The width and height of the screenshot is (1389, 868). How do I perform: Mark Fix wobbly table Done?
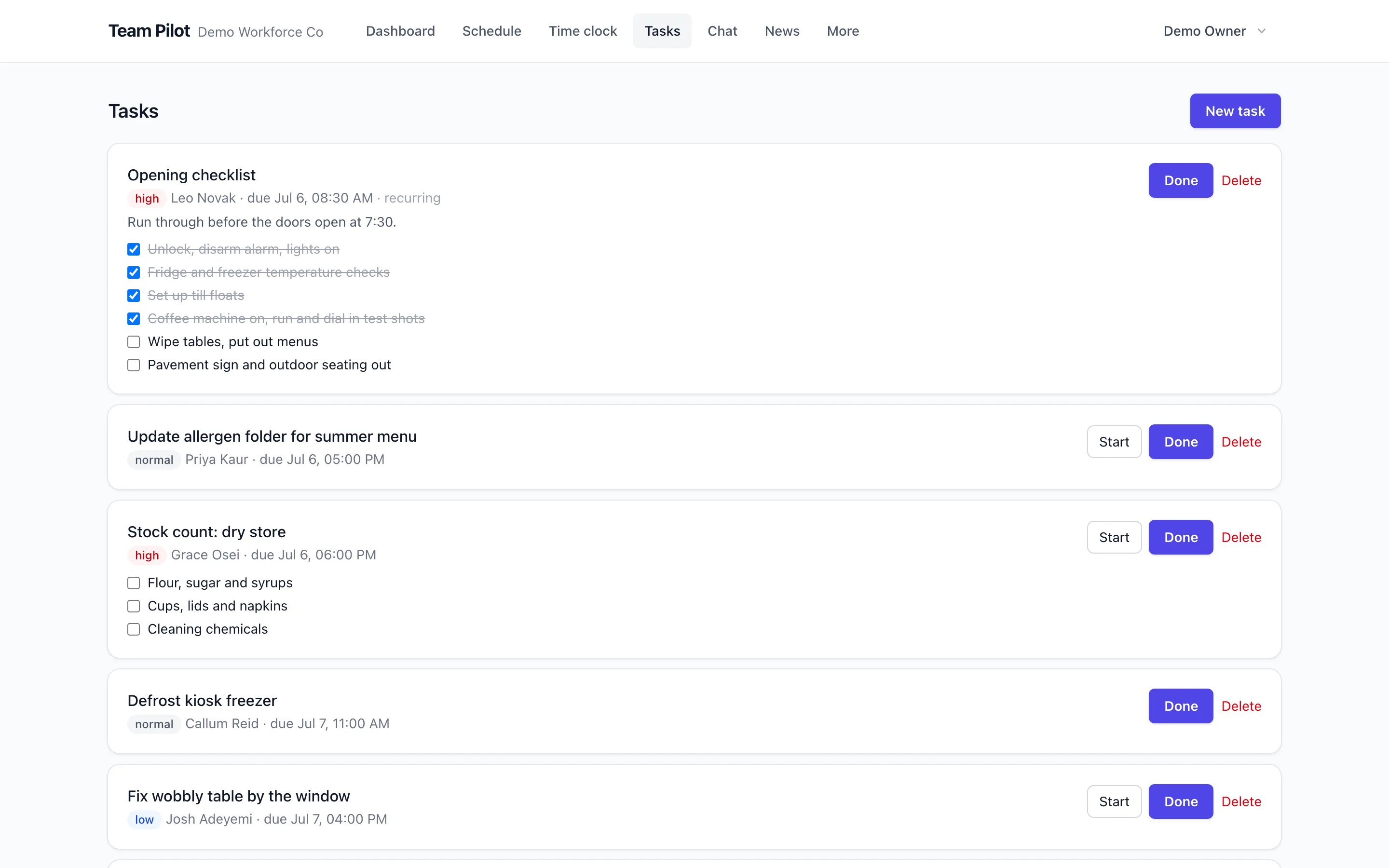tap(1181, 801)
